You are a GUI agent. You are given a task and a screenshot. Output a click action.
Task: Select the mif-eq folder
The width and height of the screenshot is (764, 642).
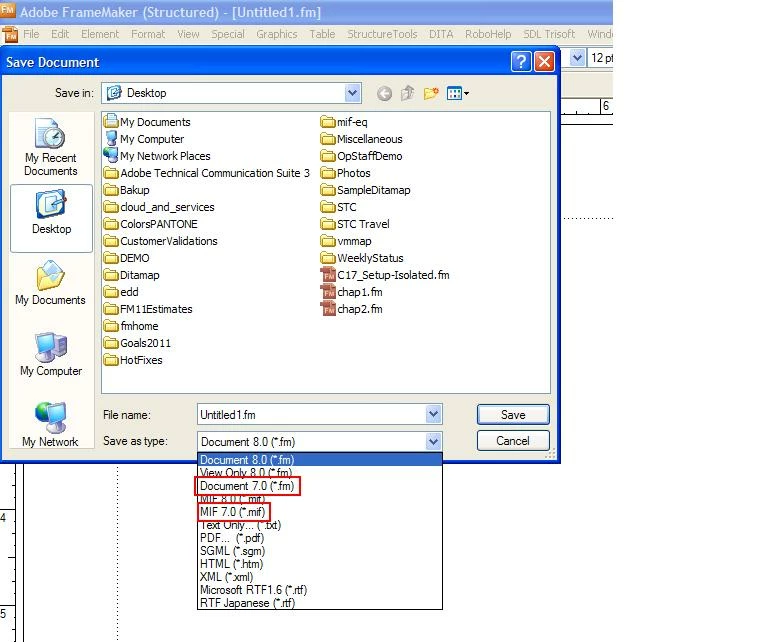[x=344, y=122]
